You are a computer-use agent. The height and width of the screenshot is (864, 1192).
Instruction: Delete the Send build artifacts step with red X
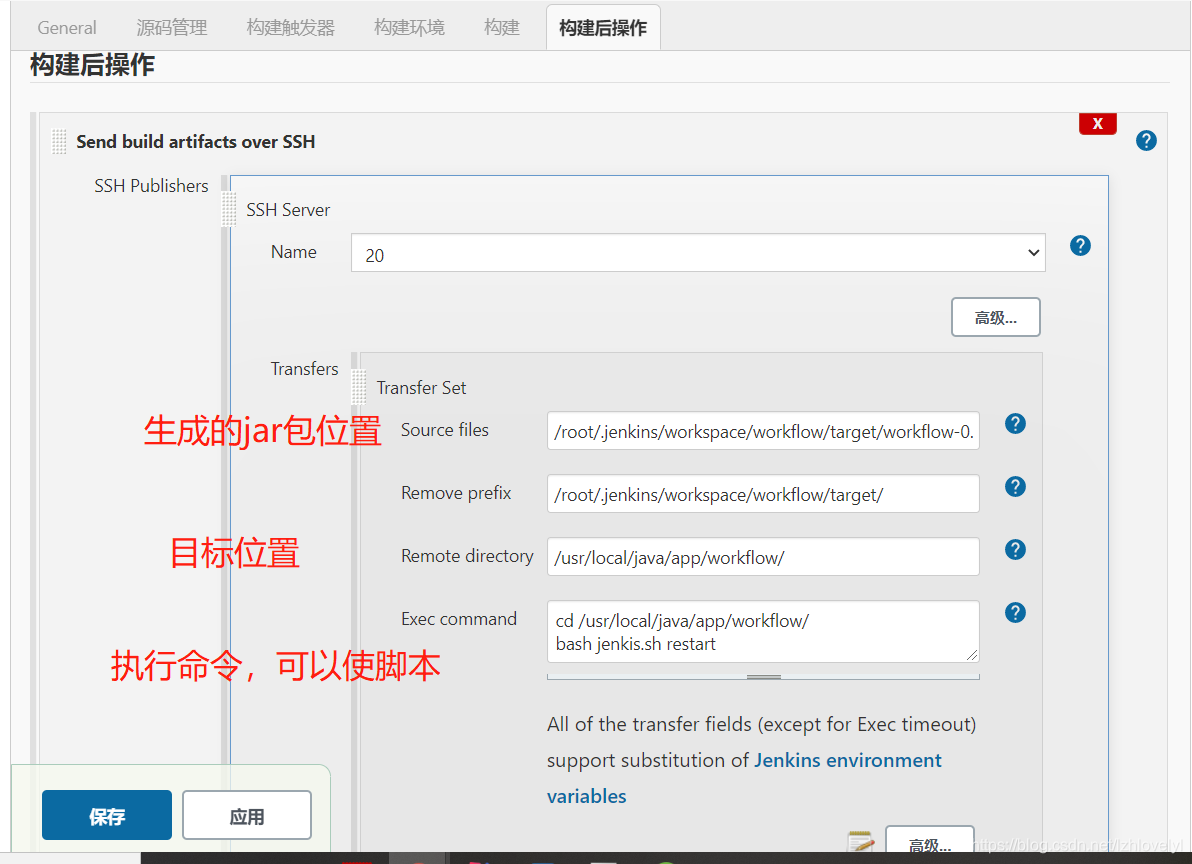(x=1097, y=124)
